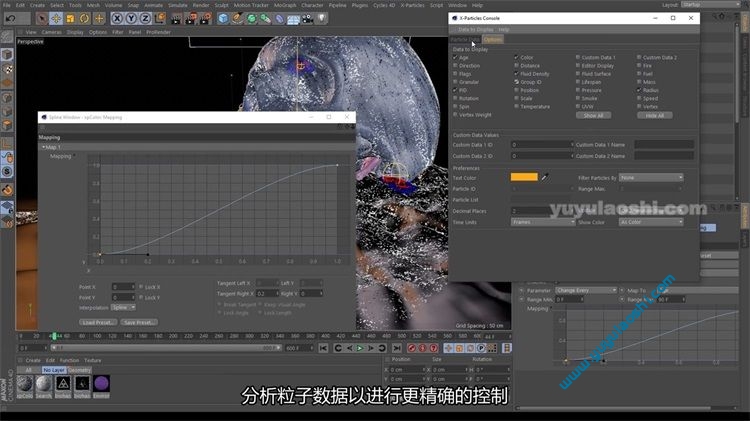Expand the Interpolation Spline dropdown
This screenshot has width=750, height=421.
(124, 308)
